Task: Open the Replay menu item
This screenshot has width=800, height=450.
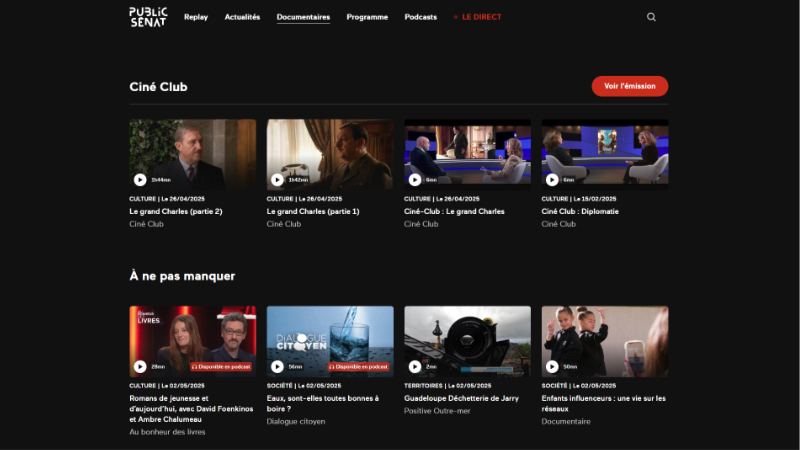Action: [x=196, y=17]
